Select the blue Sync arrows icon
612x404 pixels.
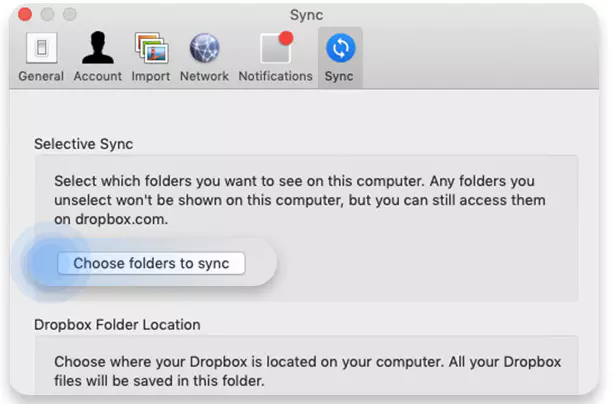tap(339, 48)
